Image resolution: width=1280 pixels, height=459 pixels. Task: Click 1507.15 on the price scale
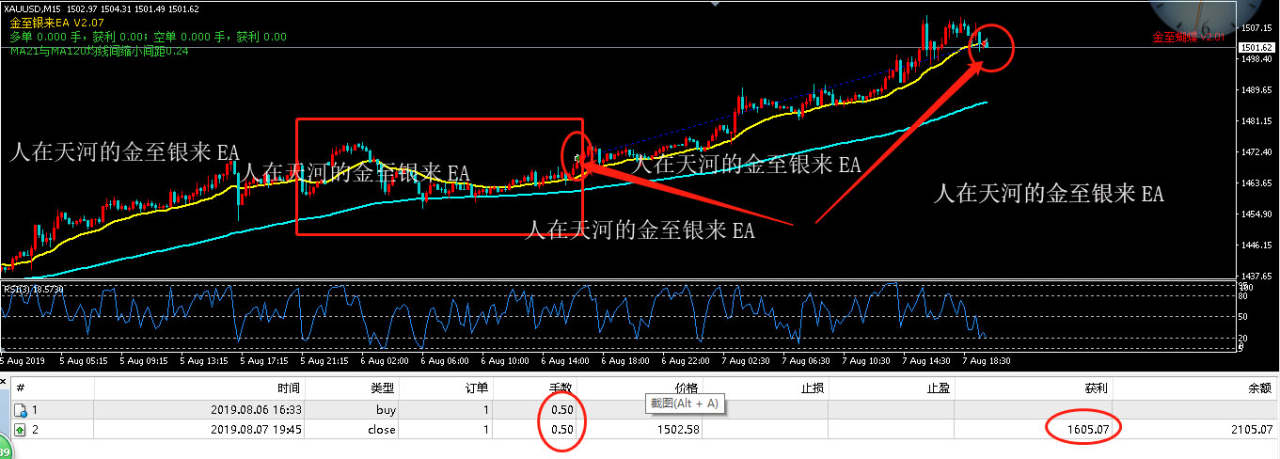pos(1257,28)
